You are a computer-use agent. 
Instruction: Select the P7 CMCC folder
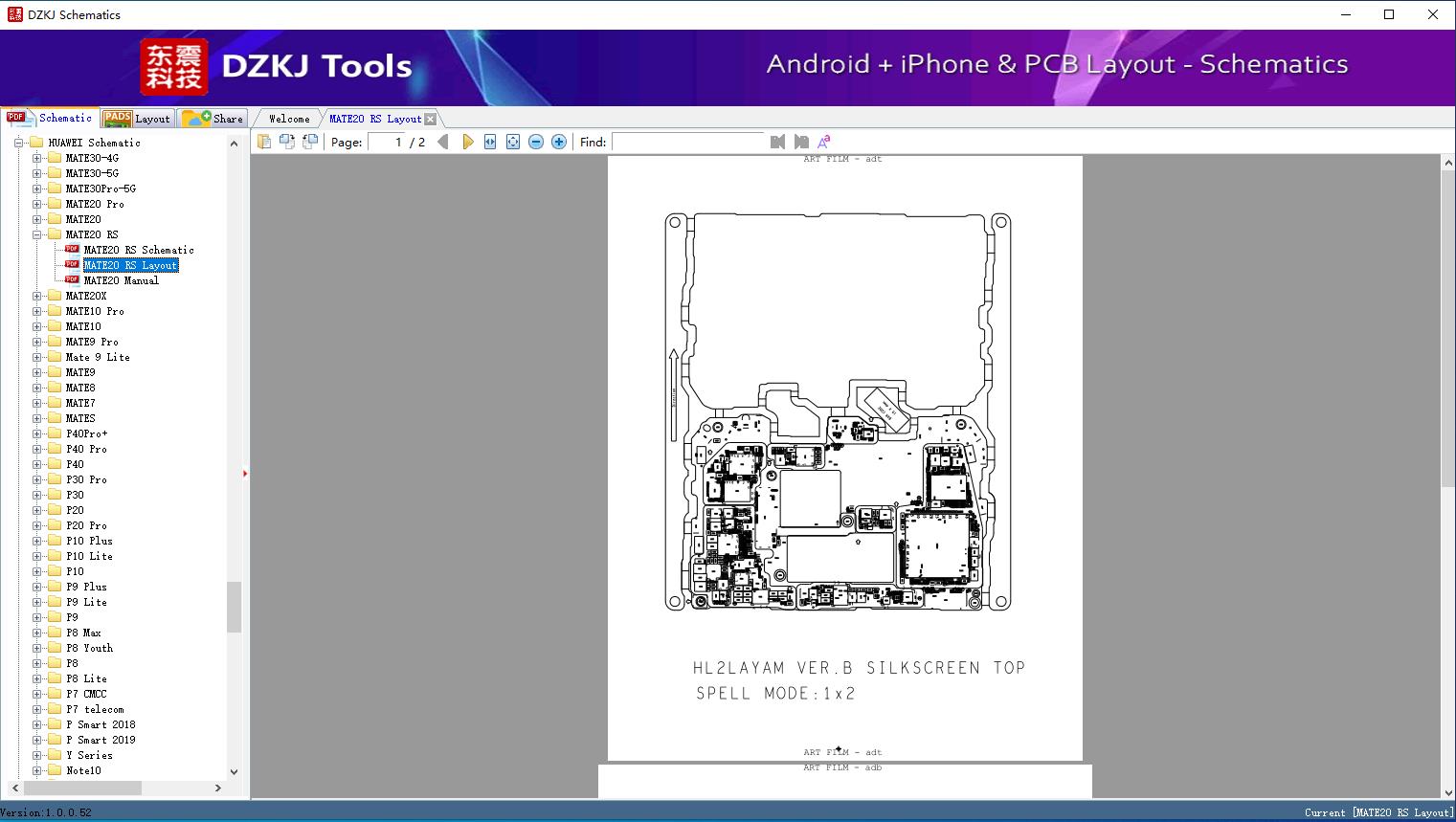click(86, 694)
